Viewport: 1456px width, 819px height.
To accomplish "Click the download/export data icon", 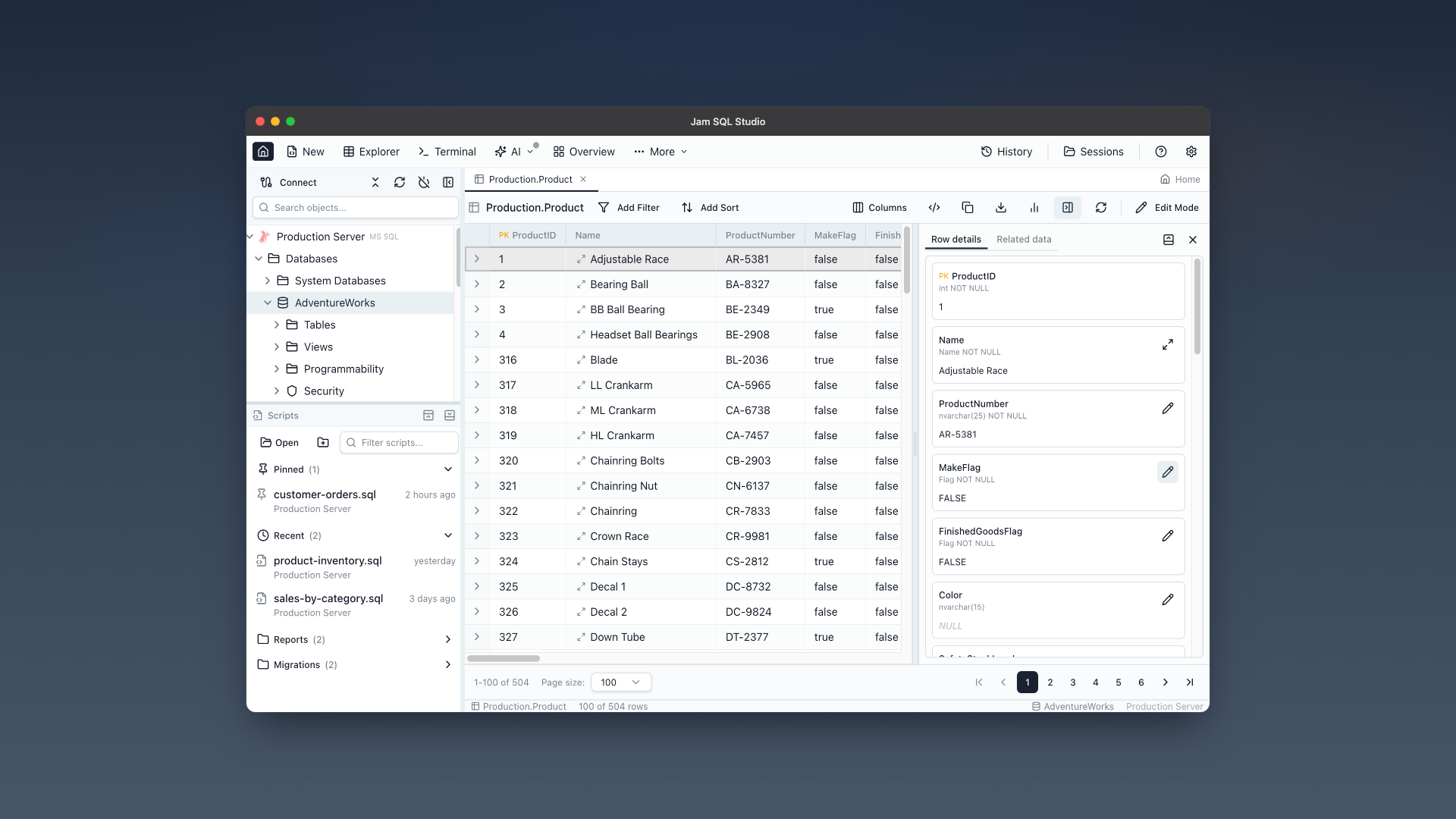I will click(x=1000, y=207).
